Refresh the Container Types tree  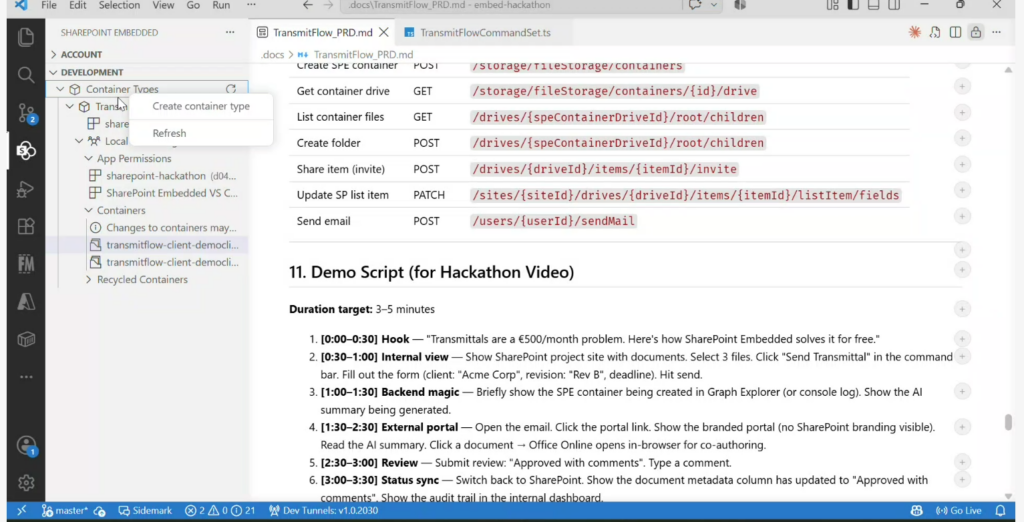(231, 89)
